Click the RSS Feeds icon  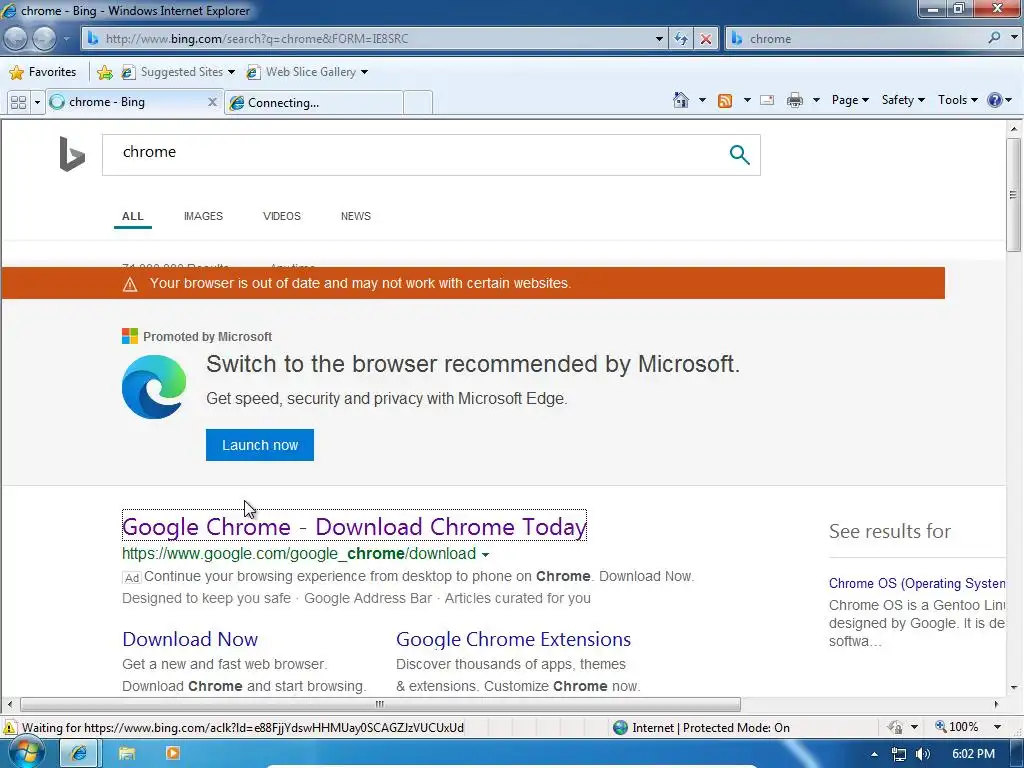tap(725, 100)
